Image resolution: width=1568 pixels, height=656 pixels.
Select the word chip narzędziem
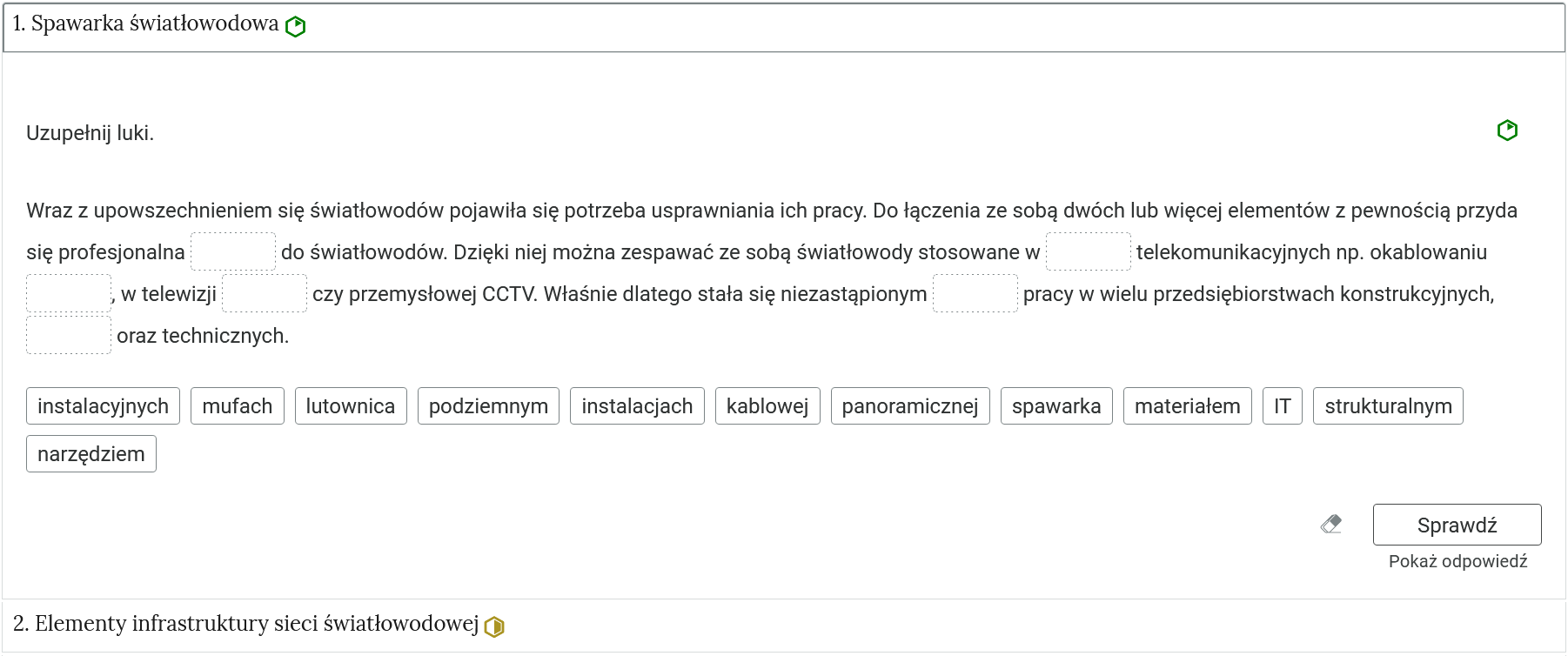(x=91, y=453)
